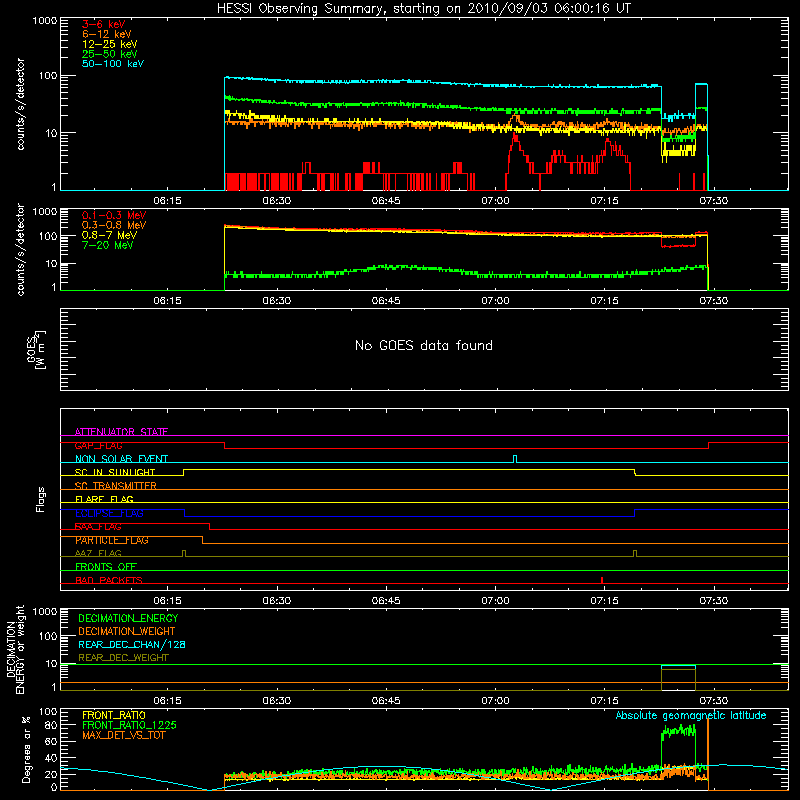Click the 07:30 tick label under the MeV panel

pyautogui.click(x=713, y=301)
